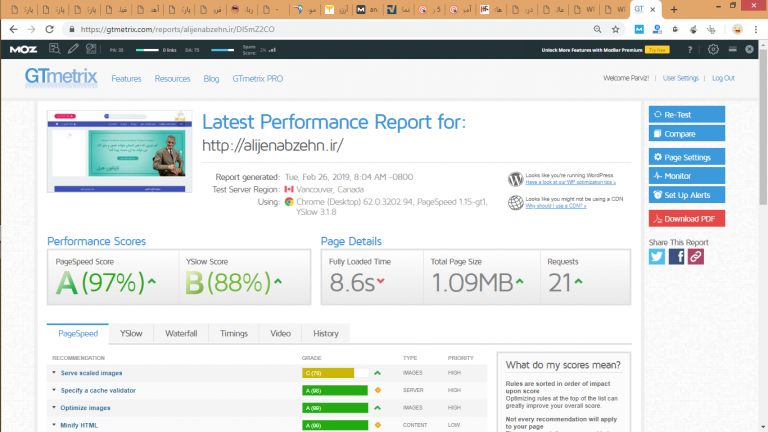Click the Total Page Size 1.09MB value
768x432 pixels.
point(472,283)
